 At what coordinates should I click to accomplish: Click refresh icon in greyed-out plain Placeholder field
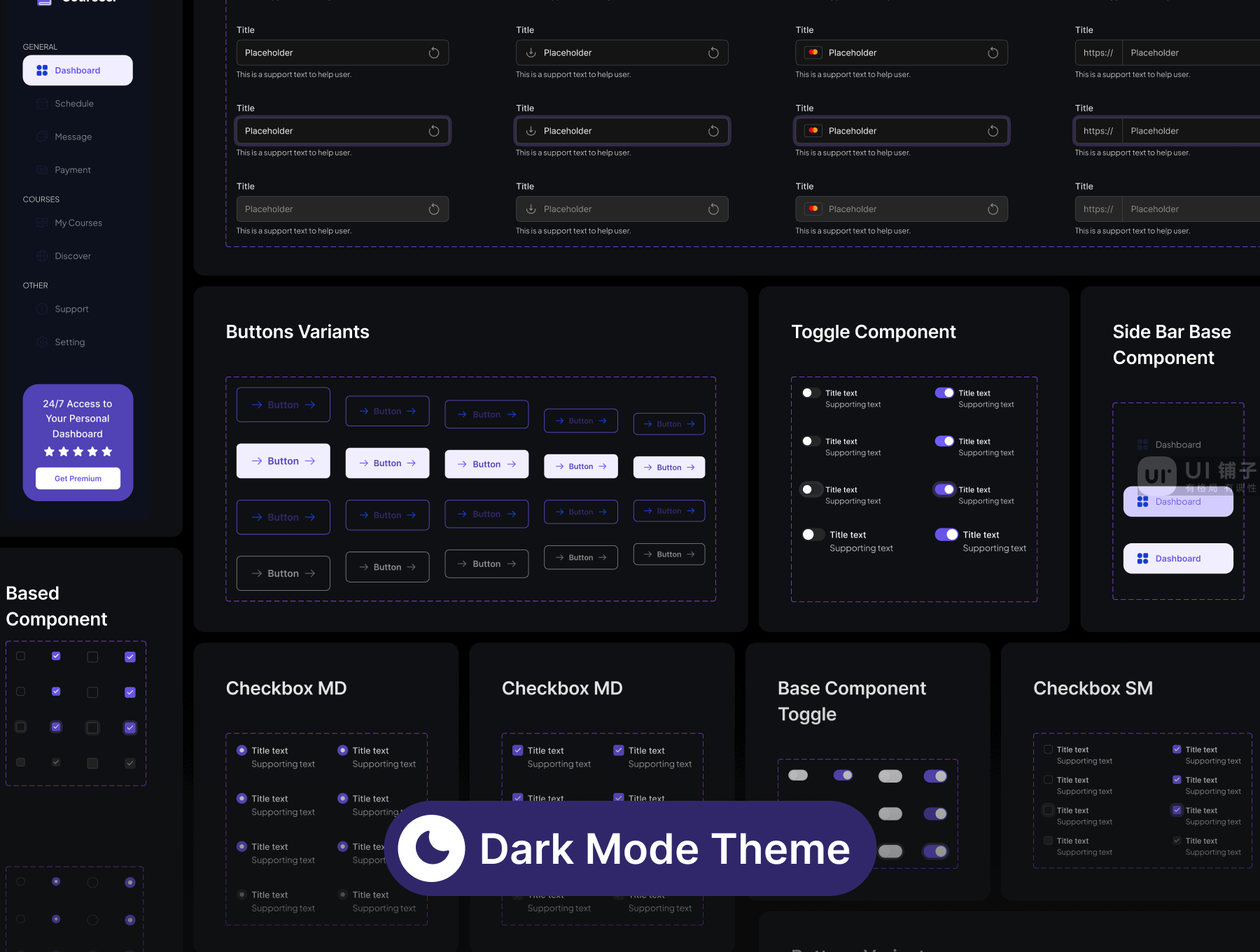(x=434, y=209)
